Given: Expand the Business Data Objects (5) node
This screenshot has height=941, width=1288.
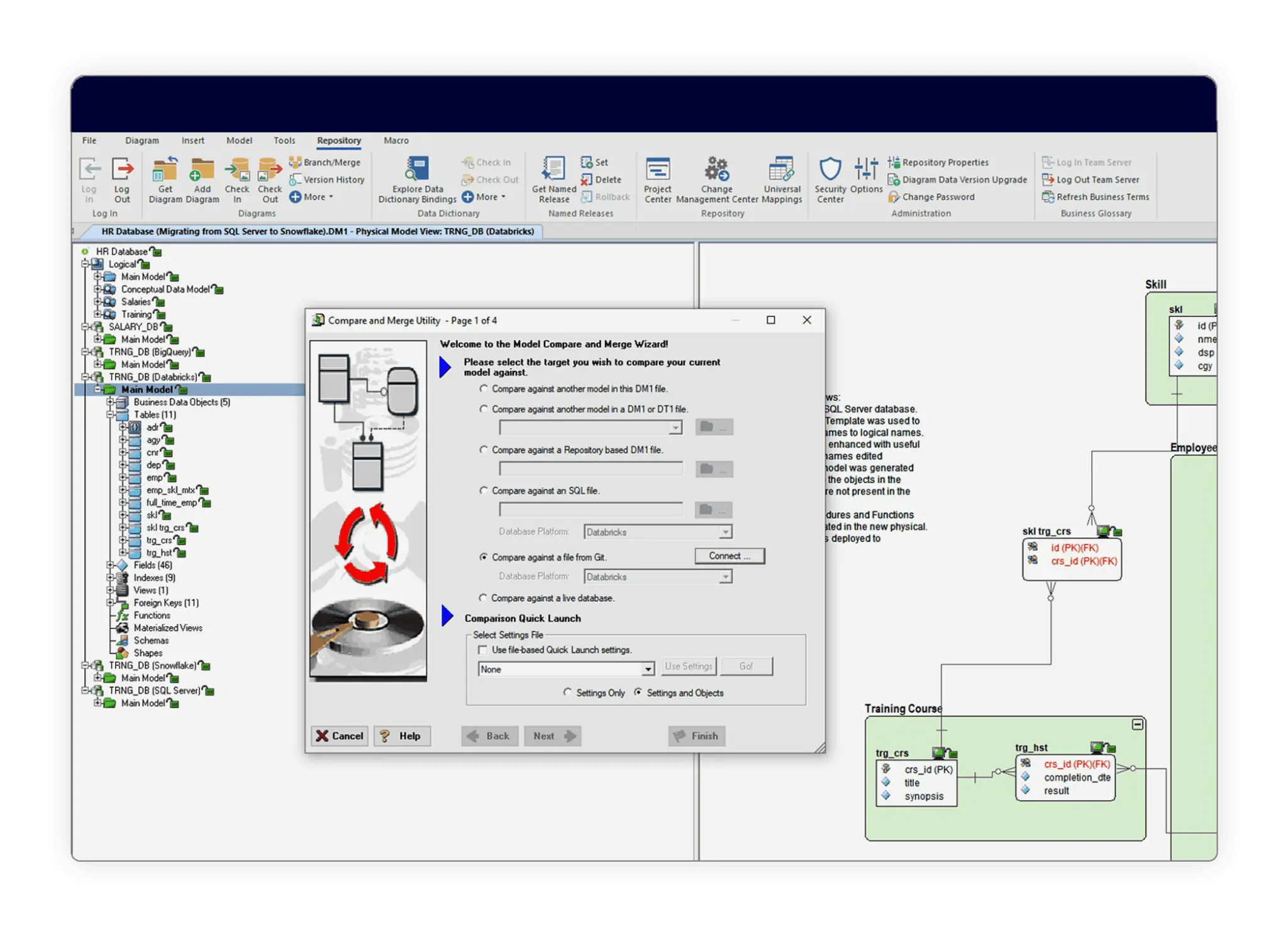Looking at the screenshot, I should click(110, 402).
